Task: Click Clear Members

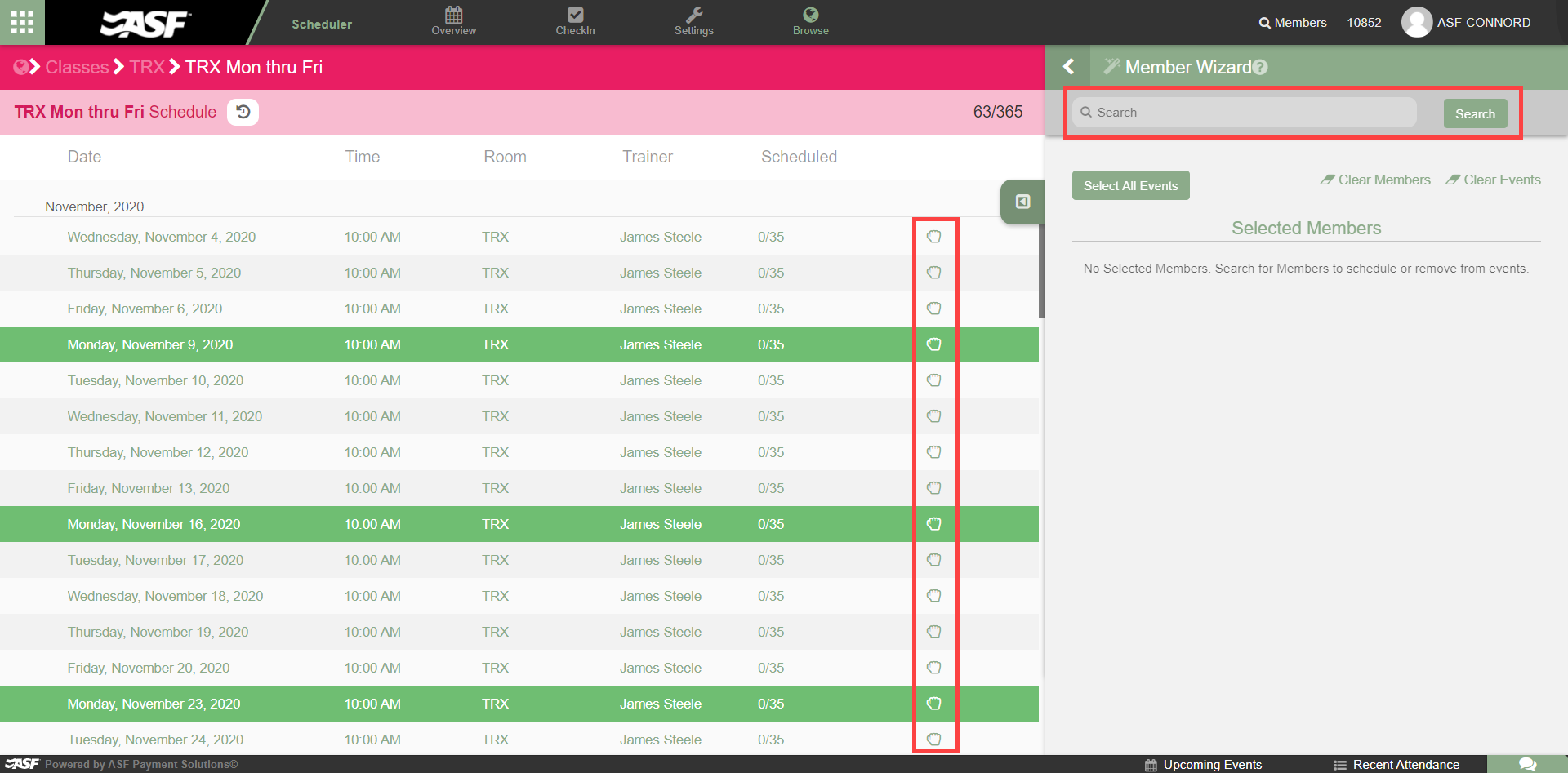Action: [1375, 180]
